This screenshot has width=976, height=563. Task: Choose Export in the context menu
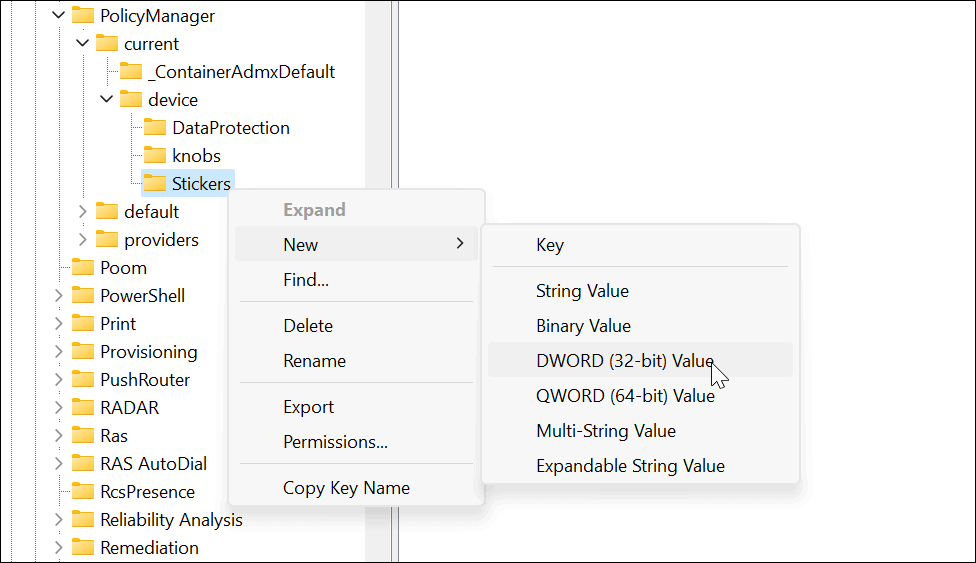point(308,407)
